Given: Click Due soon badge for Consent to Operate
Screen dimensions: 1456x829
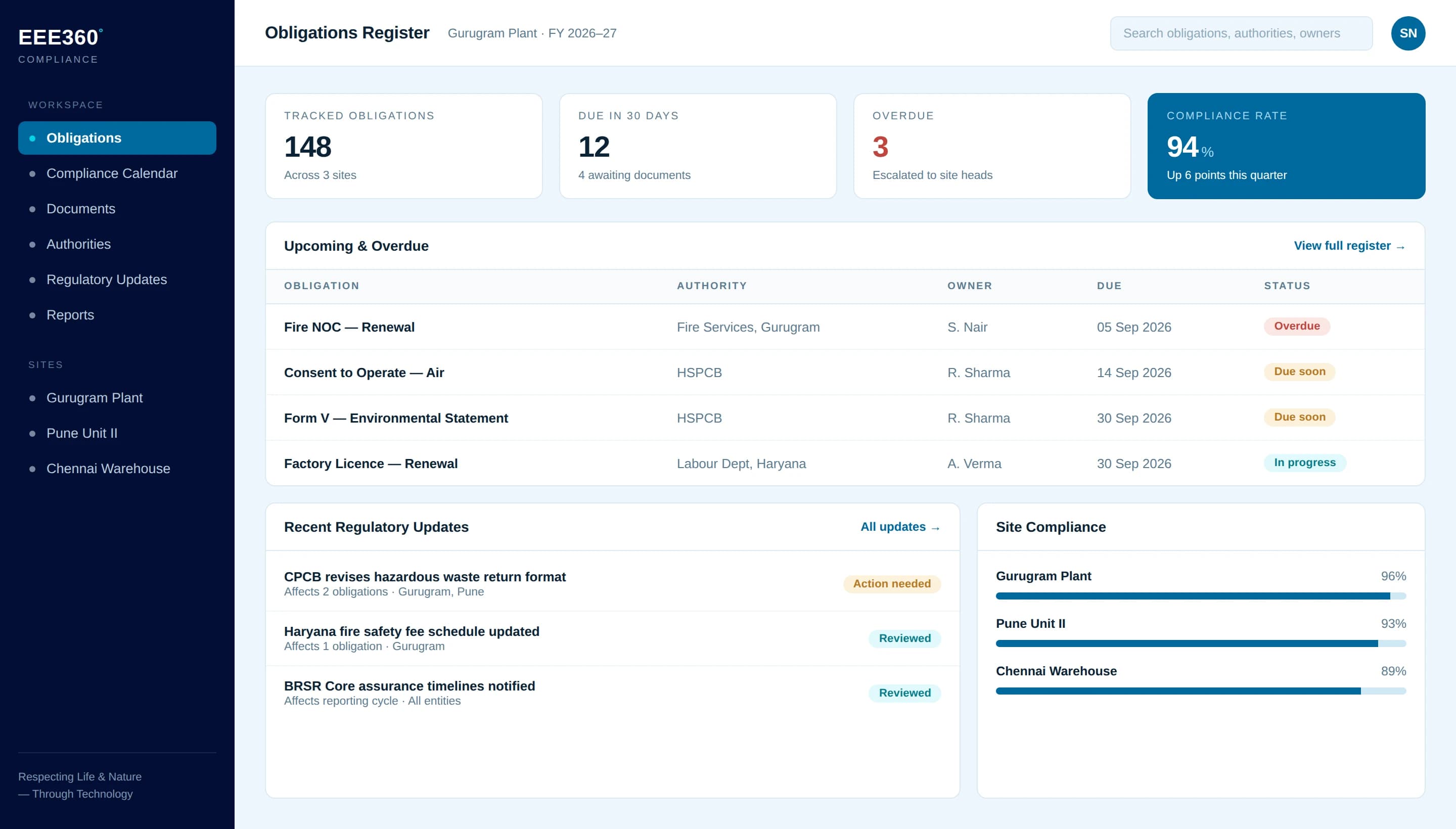Looking at the screenshot, I should (1299, 372).
